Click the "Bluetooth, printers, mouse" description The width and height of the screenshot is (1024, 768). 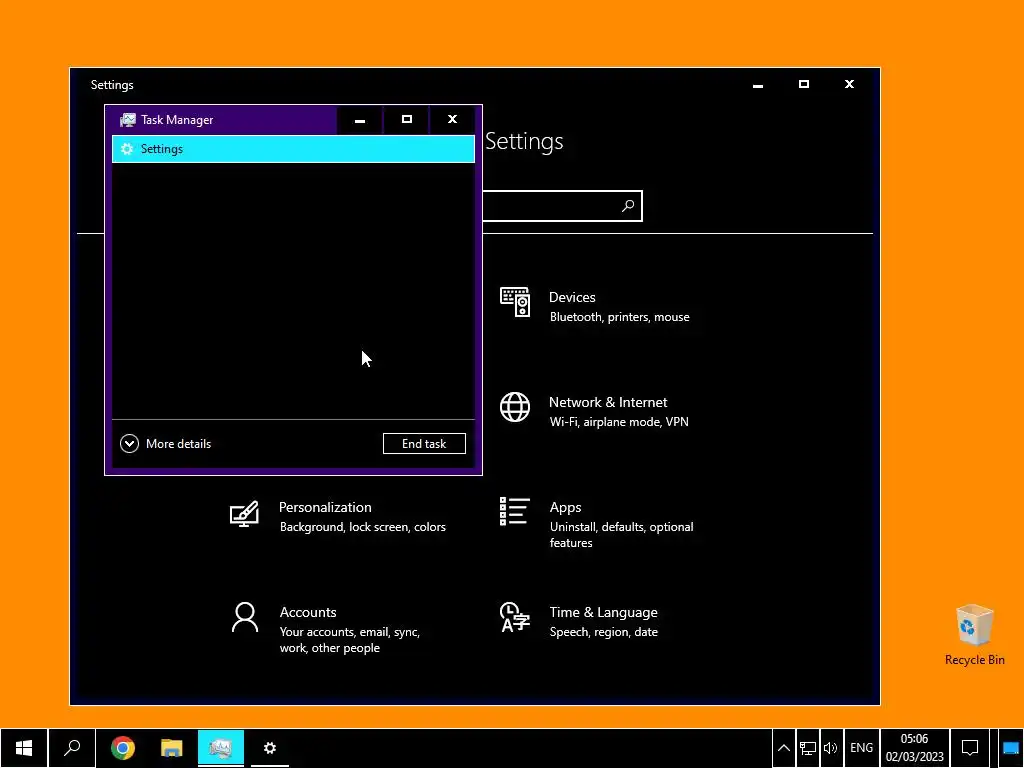[619, 317]
